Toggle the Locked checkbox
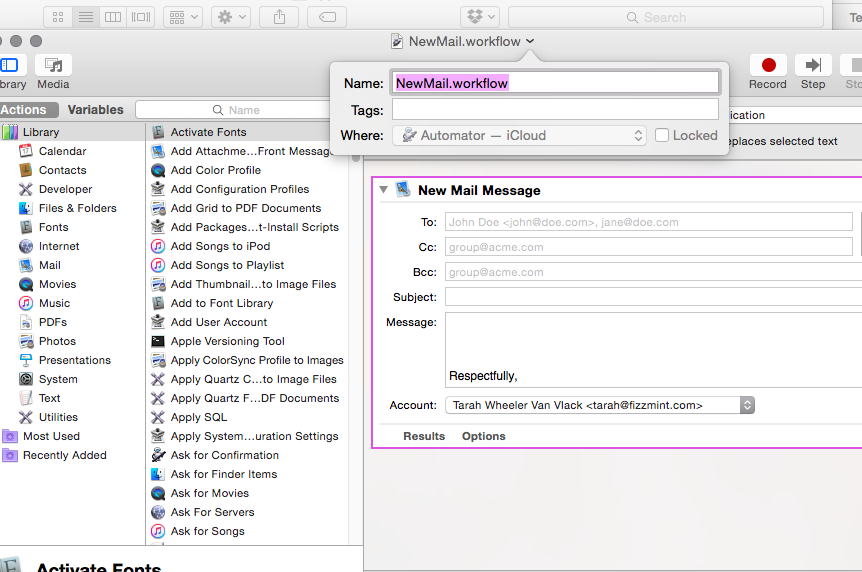Screen dimensions: 862x572 (x=662, y=135)
